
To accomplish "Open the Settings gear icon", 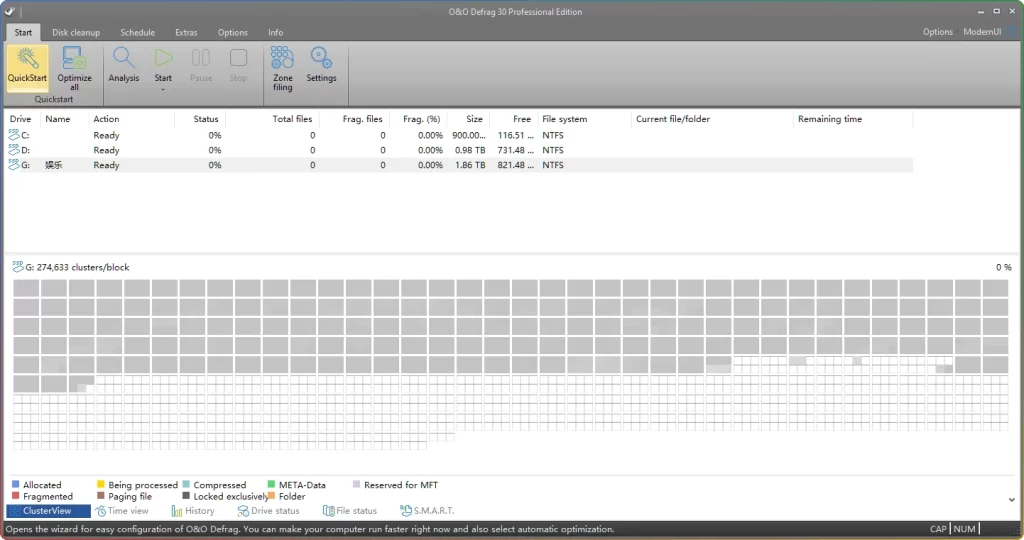I will tap(321, 57).
